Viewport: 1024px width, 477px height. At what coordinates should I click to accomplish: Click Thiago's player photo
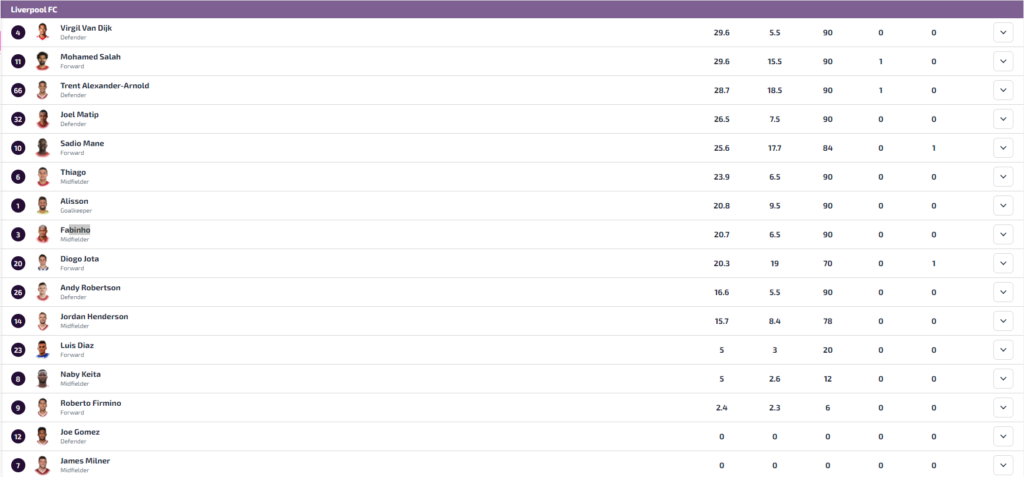coord(42,176)
